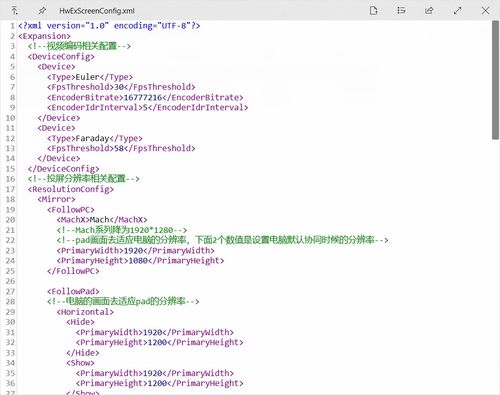Viewport: 500px width, 395px height.
Task: Click the upward arrow icon in the title bar
Action: tap(14, 11)
